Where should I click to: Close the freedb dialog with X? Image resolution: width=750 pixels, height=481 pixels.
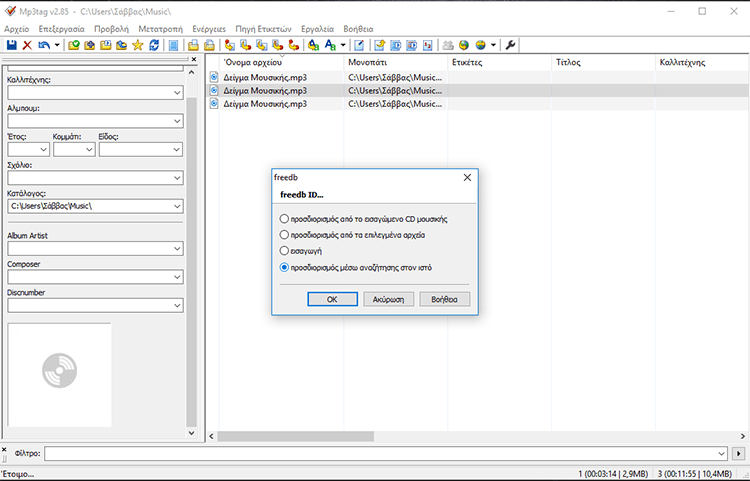tap(467, 177)
